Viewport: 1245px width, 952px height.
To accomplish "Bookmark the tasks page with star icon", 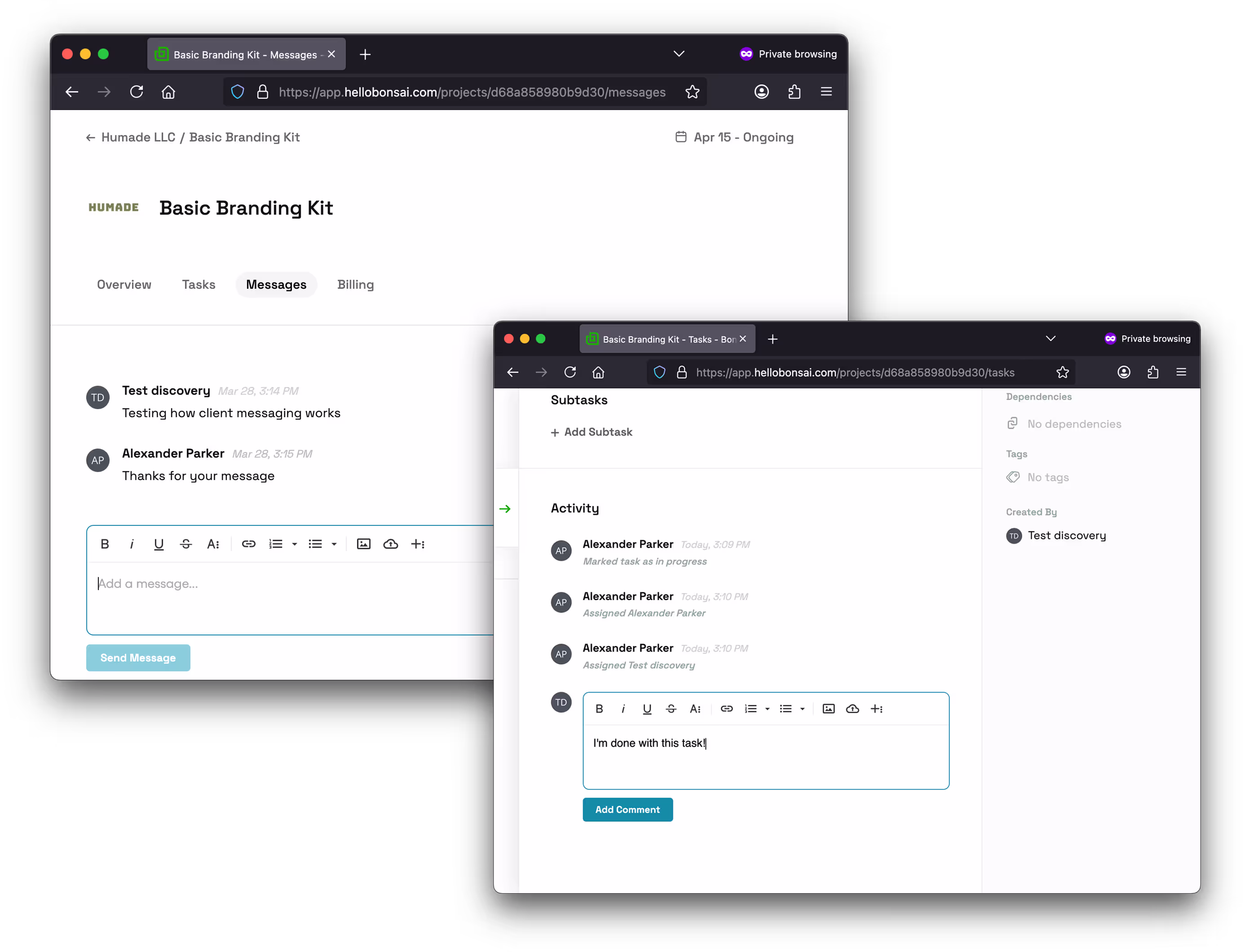I will [1063, 372].
